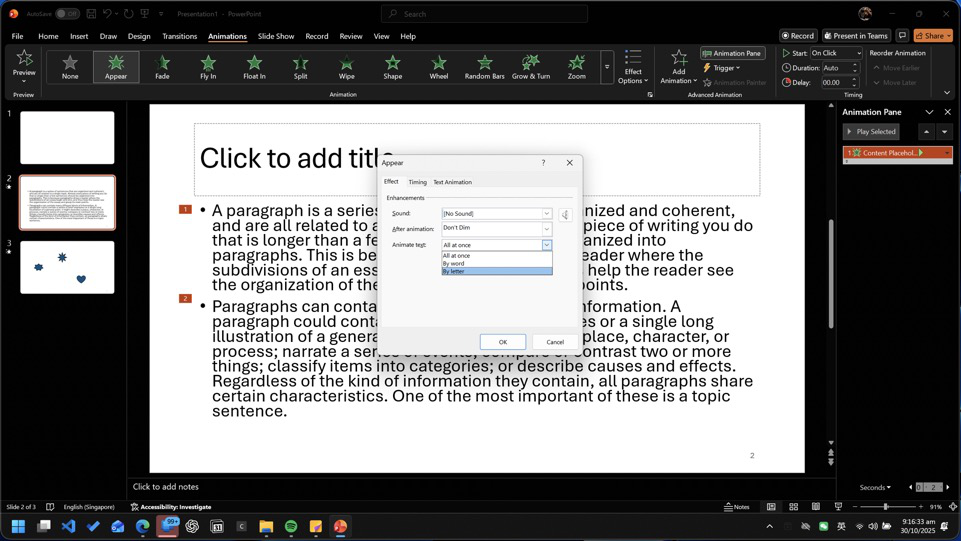Open Windows Start menu

pos(18,526)
